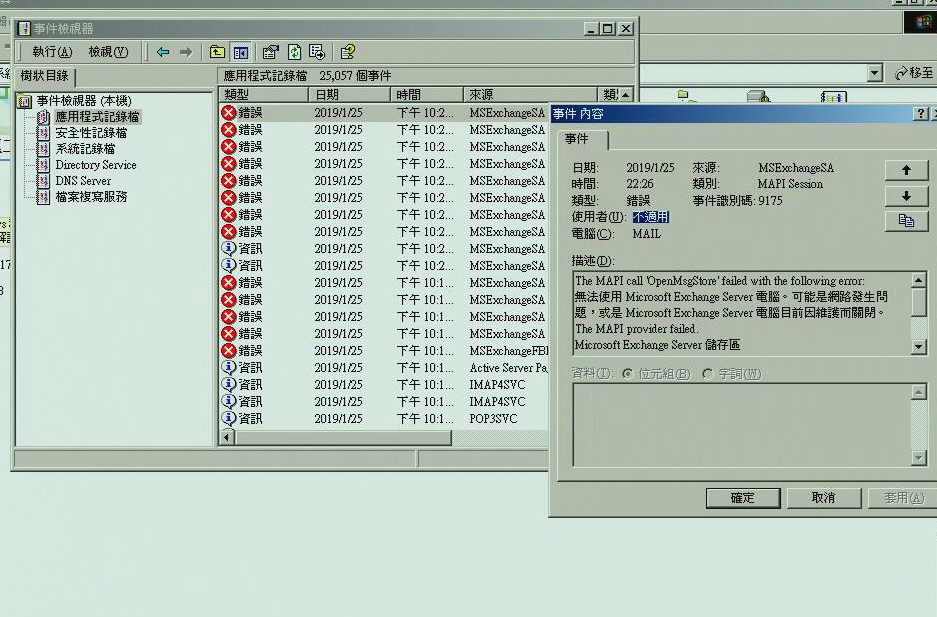Click the empty 資料 data box
The height and width of the screenshot is (617, 937).
742,425
